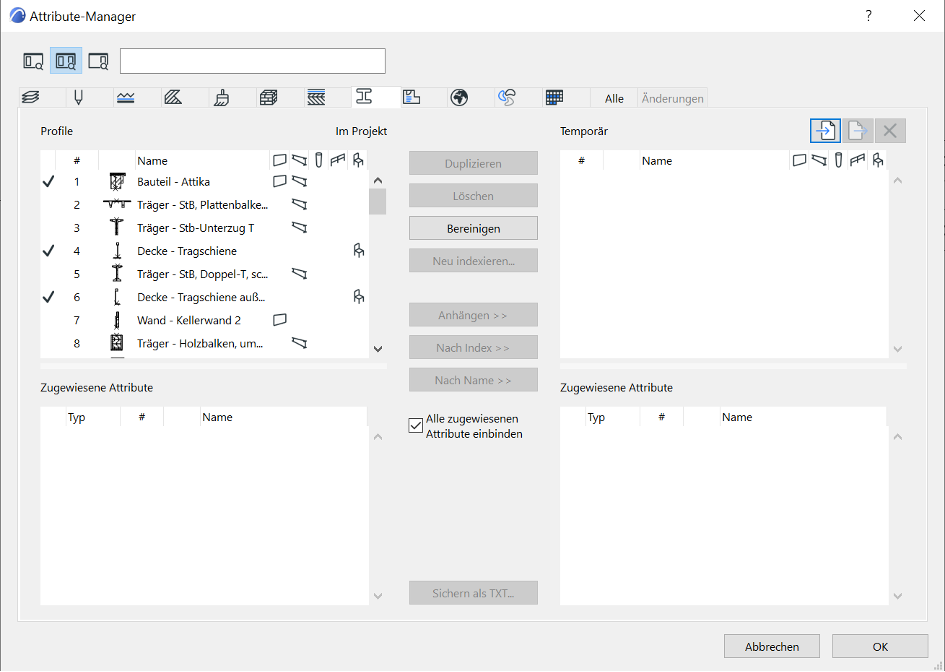The image size is (945, 672).
Task: Open the Zone Categories tab
Action: click(x=412, y=98)
